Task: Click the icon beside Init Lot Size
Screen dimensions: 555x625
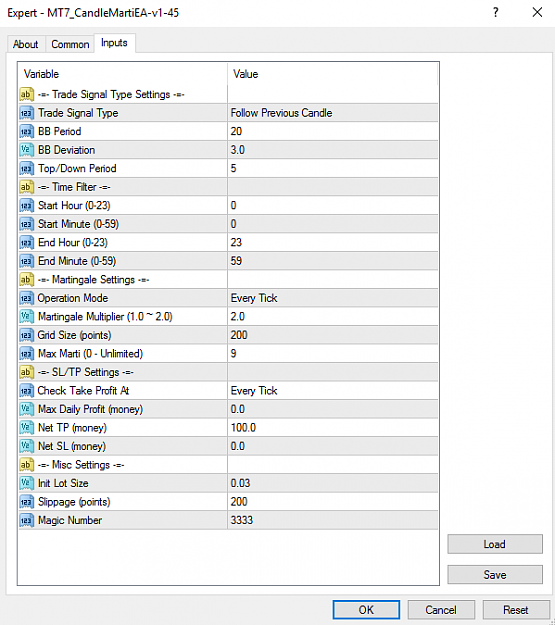Action: [26, 483]
